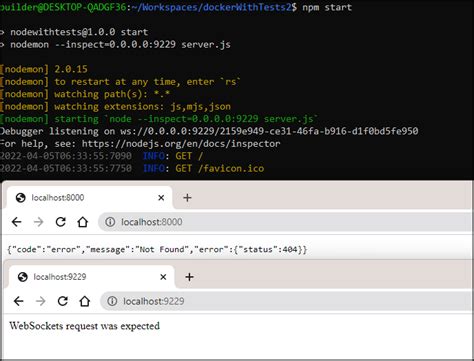Close the localhost:9229 tab
The image size is (474, 361).
pos(163,277)
